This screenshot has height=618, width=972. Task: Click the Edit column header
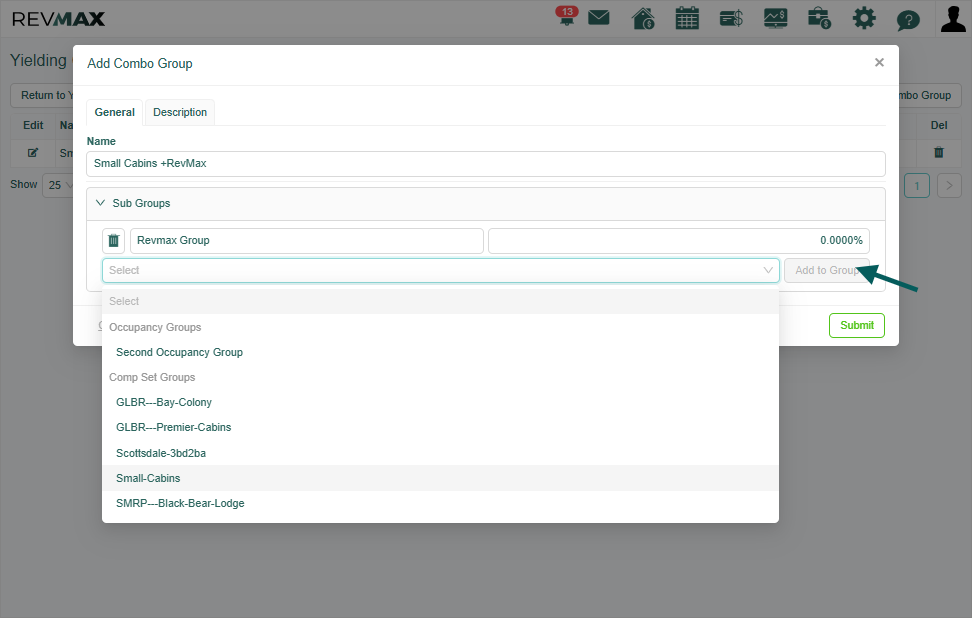pyautogui.click(x=33, y=125)
